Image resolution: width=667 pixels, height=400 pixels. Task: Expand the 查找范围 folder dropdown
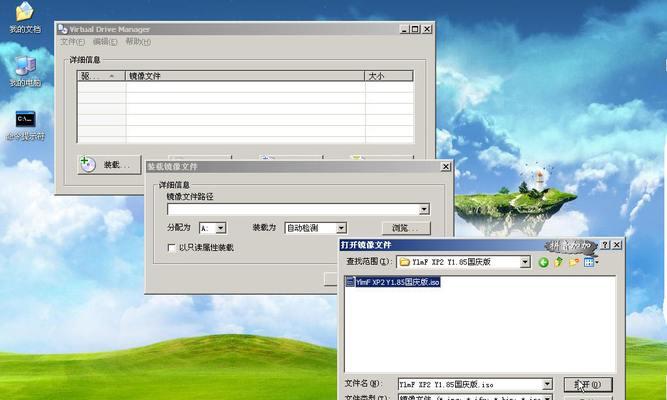525,262
